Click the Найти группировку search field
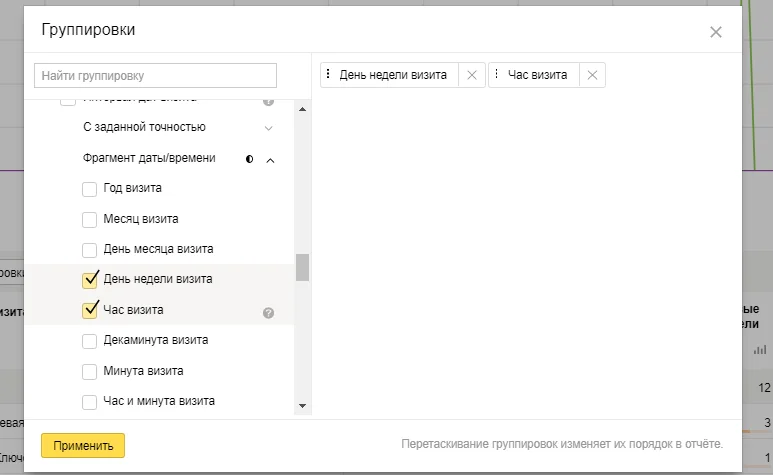 [x=155, y=76]
